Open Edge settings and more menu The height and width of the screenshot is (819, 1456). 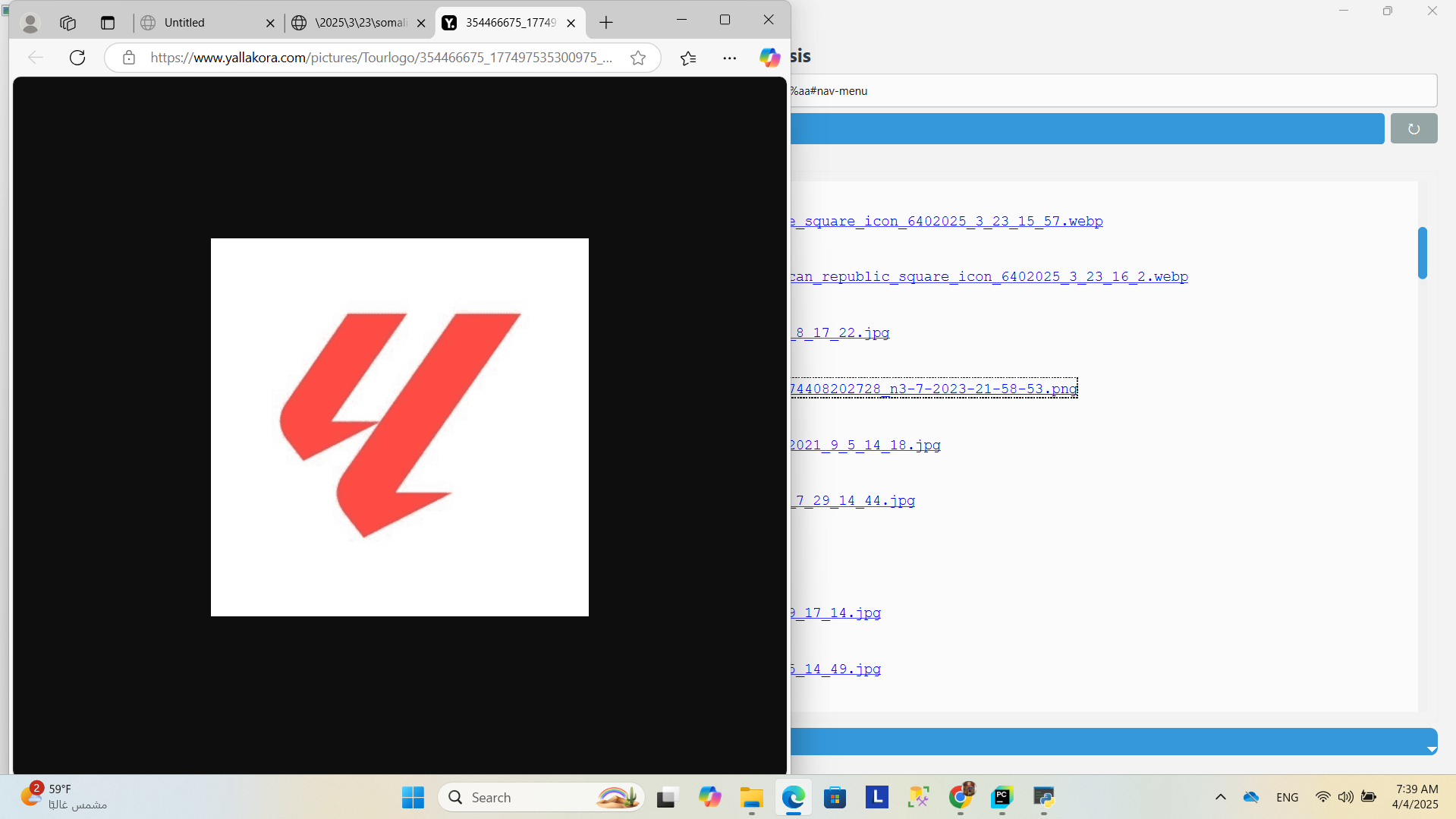pos(729,58)
